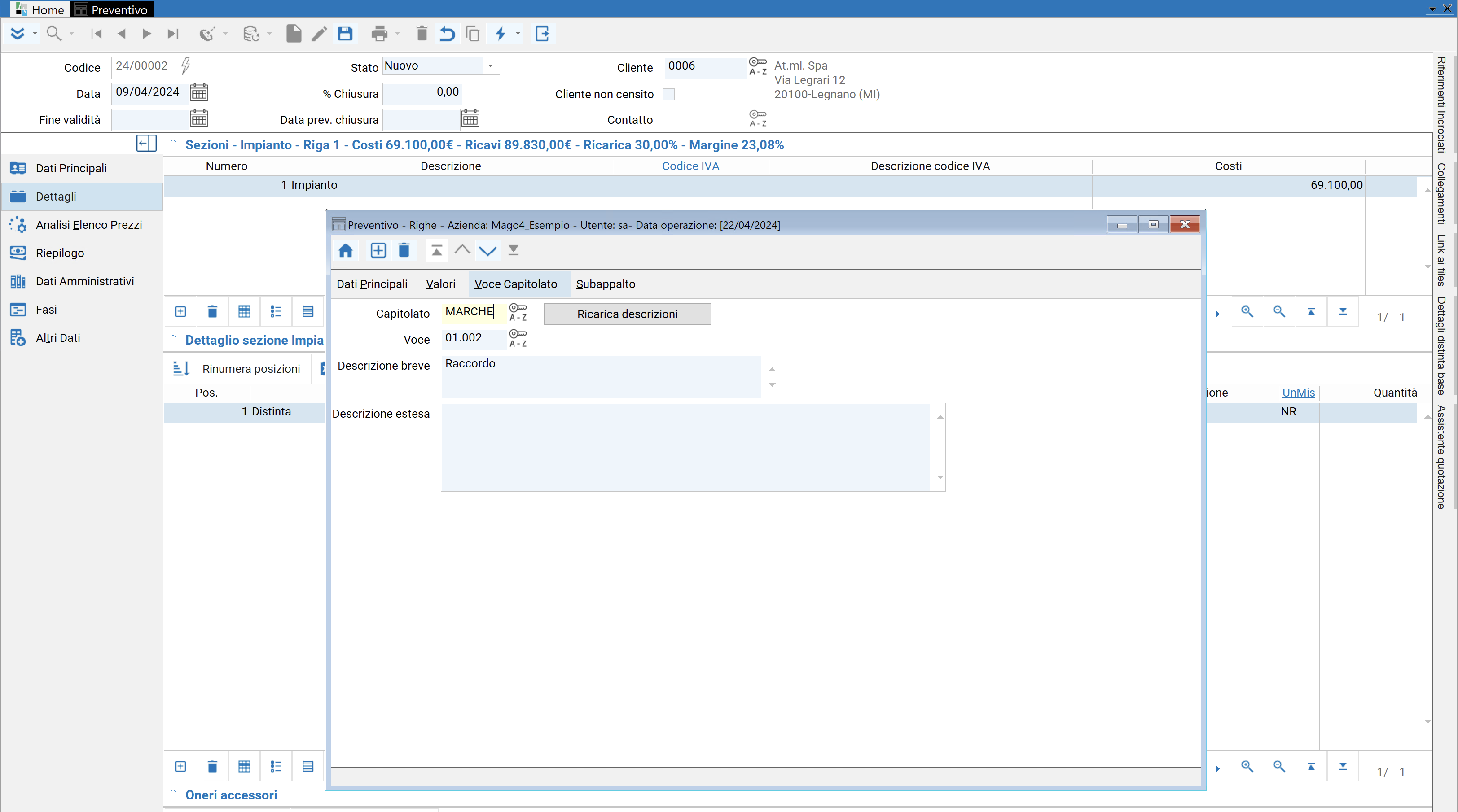Open Contatto lookup key icon
This screenshot has height=812, width=1458.
758,118
